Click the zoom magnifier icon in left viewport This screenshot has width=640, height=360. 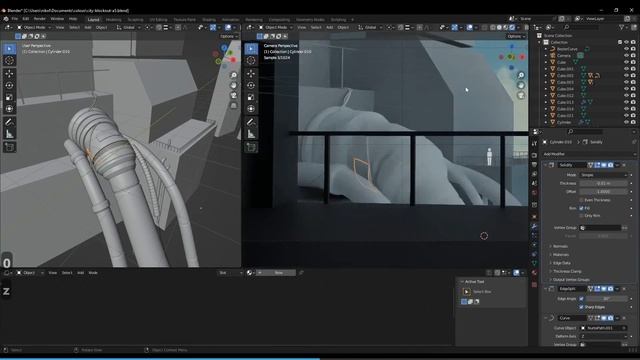coord(233,76)
